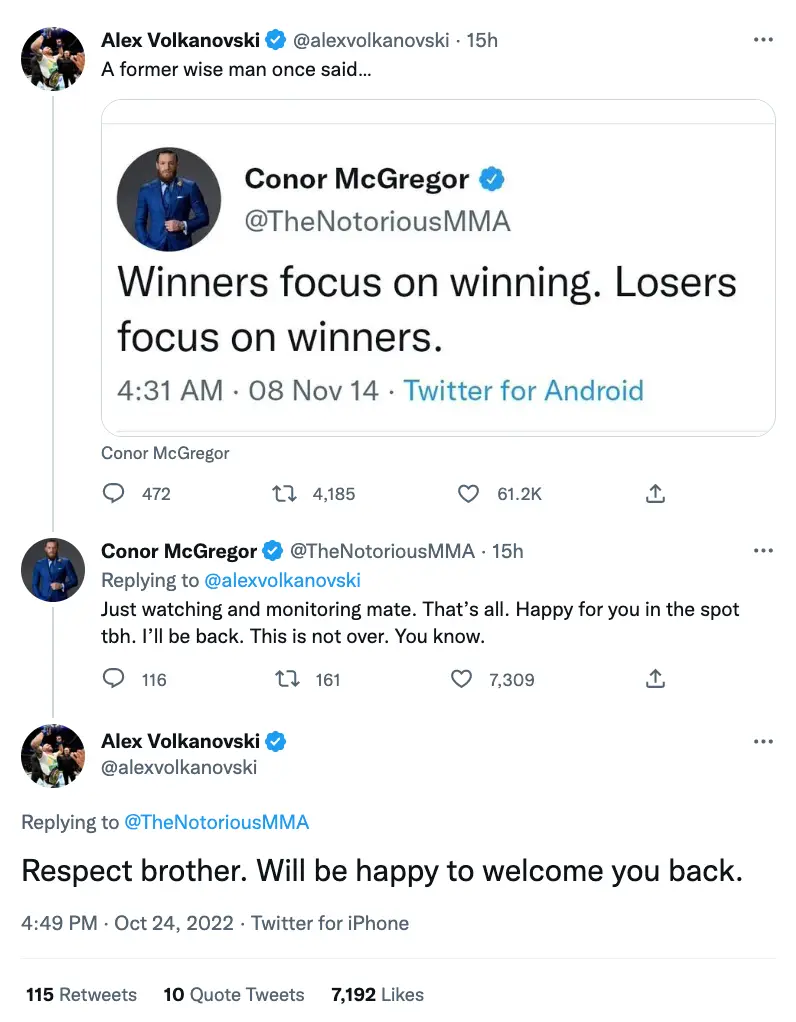Reply to Volkanovski's first tweet
Viewport: 796px width, 1022px height.
coord(115,494)
